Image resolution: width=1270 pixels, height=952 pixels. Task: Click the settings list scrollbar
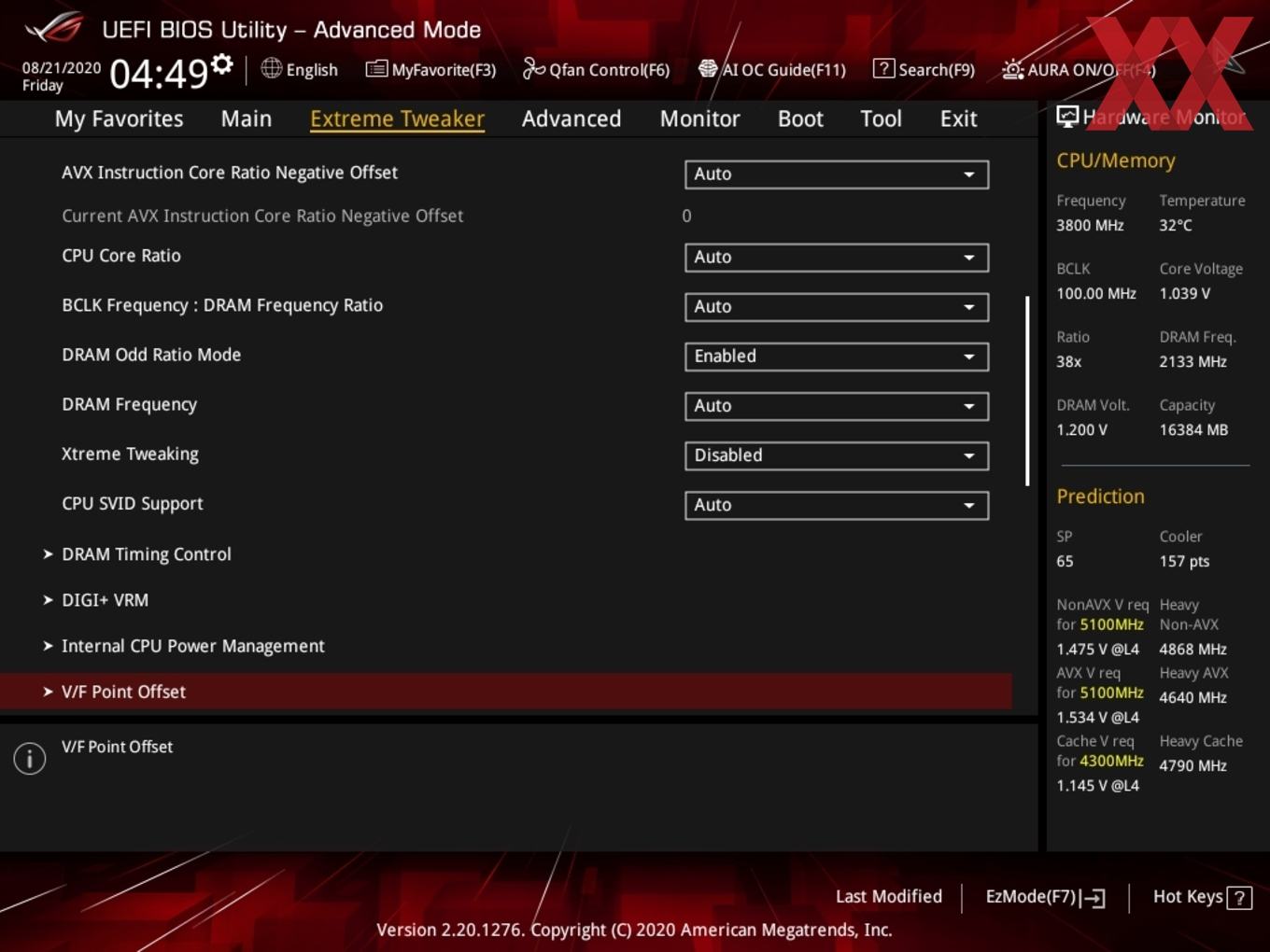click(1027, 391)
